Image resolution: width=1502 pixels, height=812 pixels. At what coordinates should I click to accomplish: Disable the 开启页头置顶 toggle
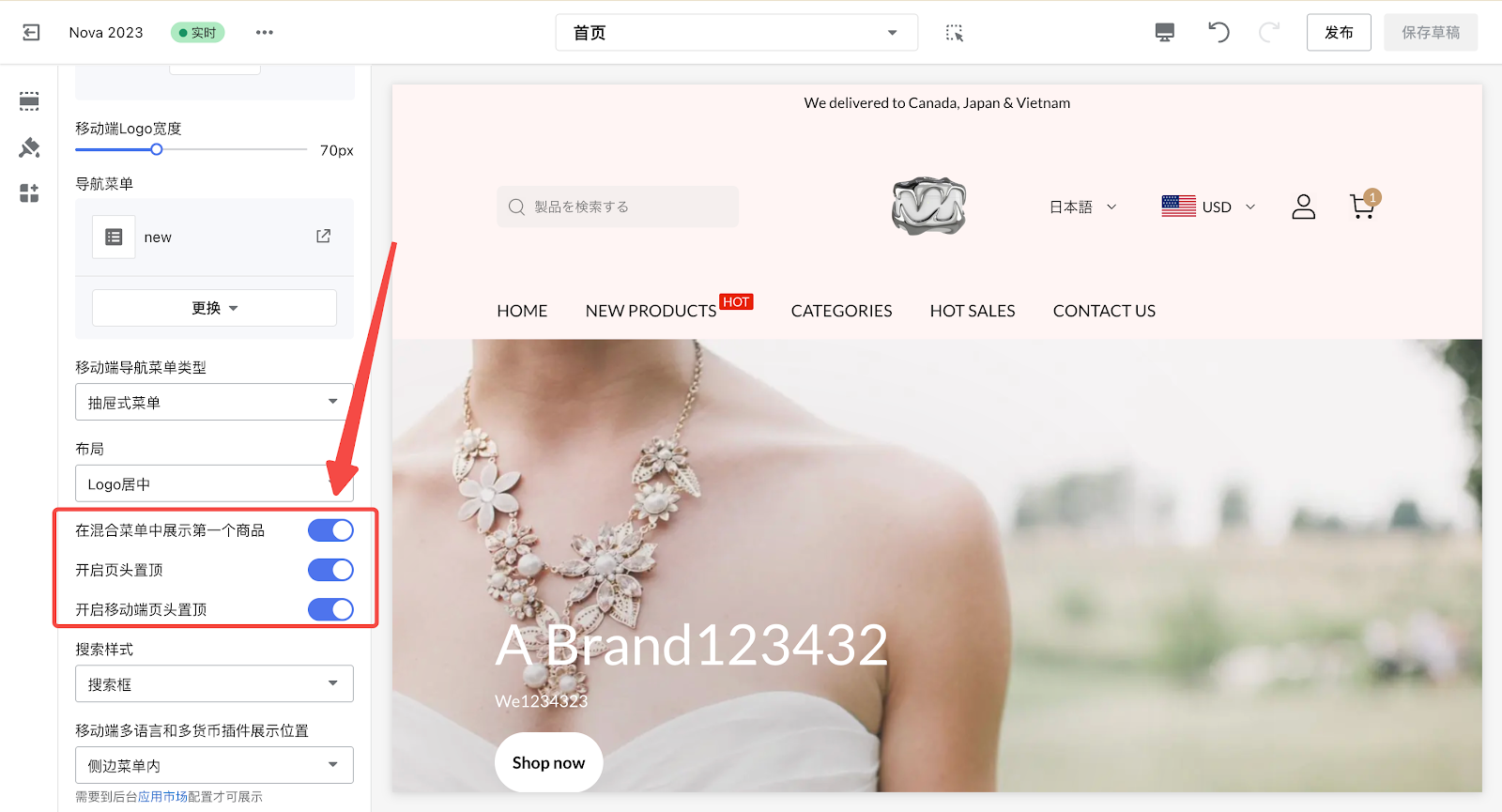330,570
